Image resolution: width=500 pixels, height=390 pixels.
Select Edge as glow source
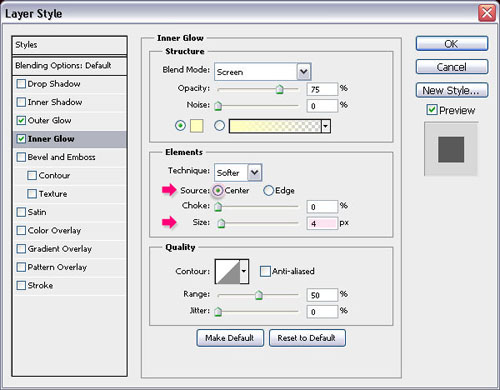click(268, 190)
